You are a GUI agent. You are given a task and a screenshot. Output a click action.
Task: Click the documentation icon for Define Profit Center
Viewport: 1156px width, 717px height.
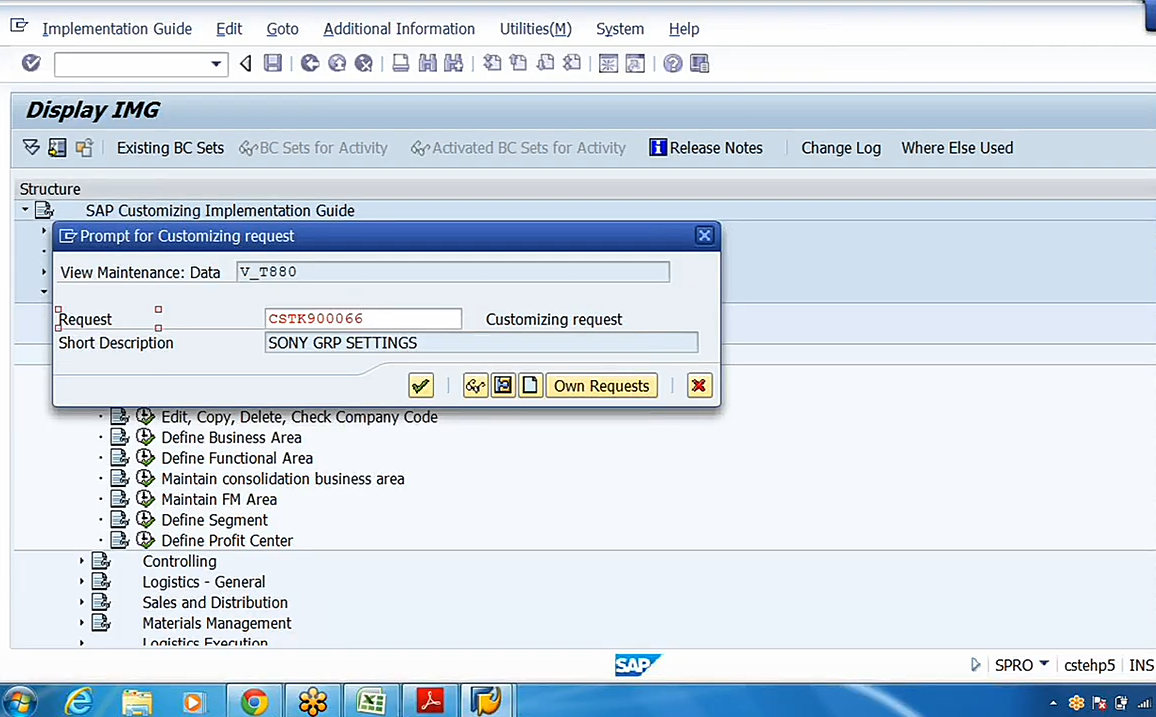(x=120, y=540)
